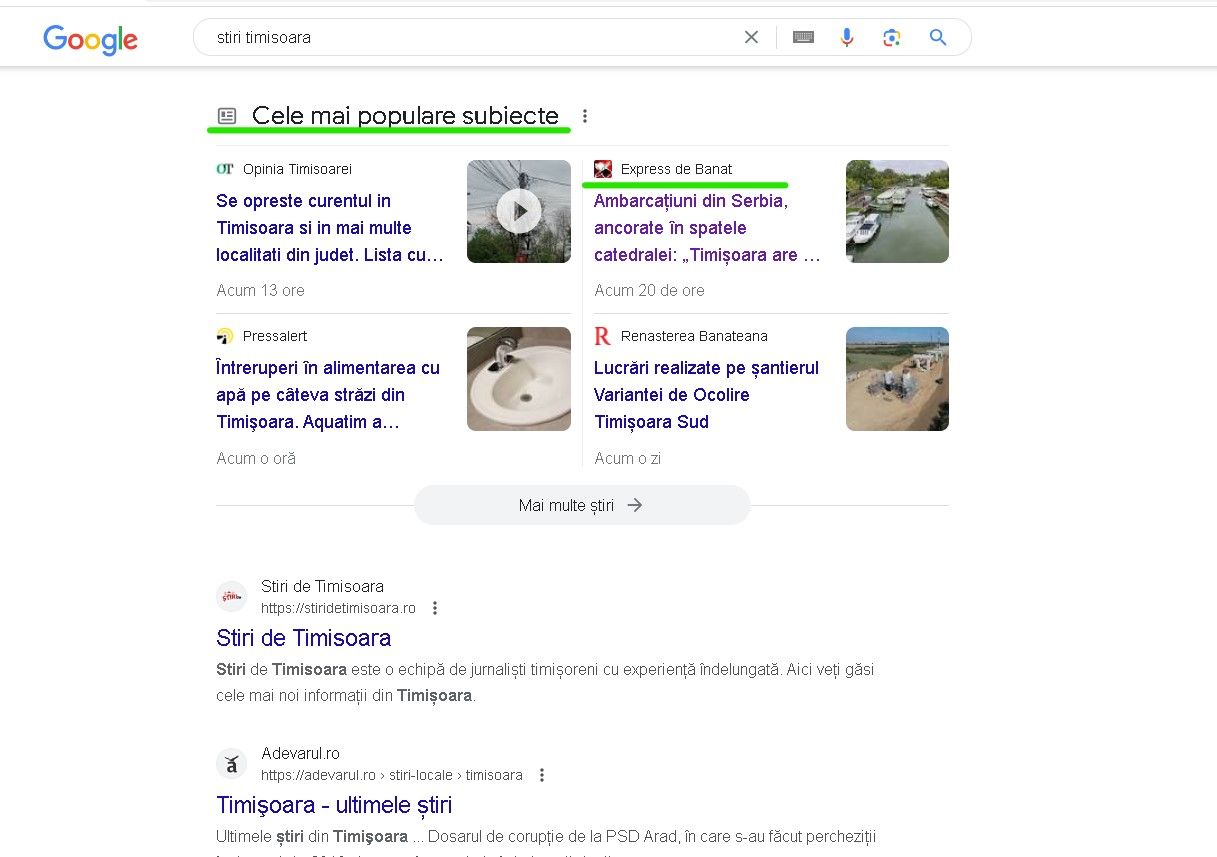1217x857 pixels.
Task: Search by image with Google Lens
Action: pyautogui.click(x=891, y=38)
